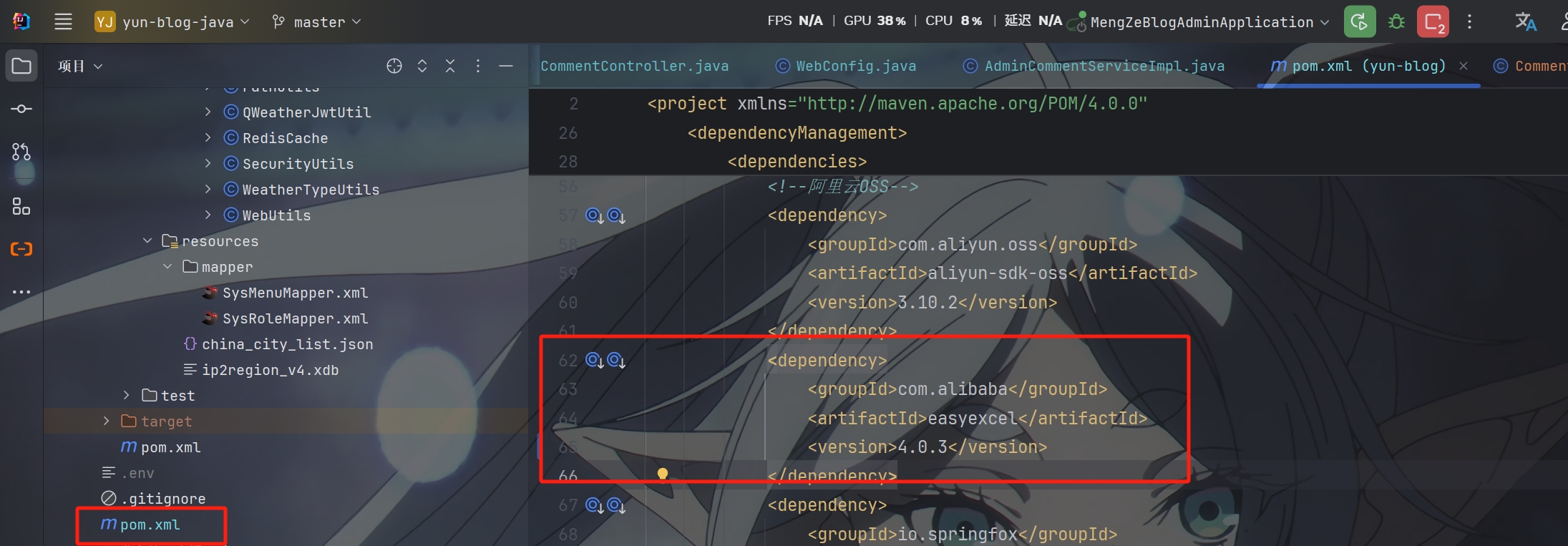The image size is (1568, 546).
Task: Click the green Rerun application button
Action: pos(1360,21)
